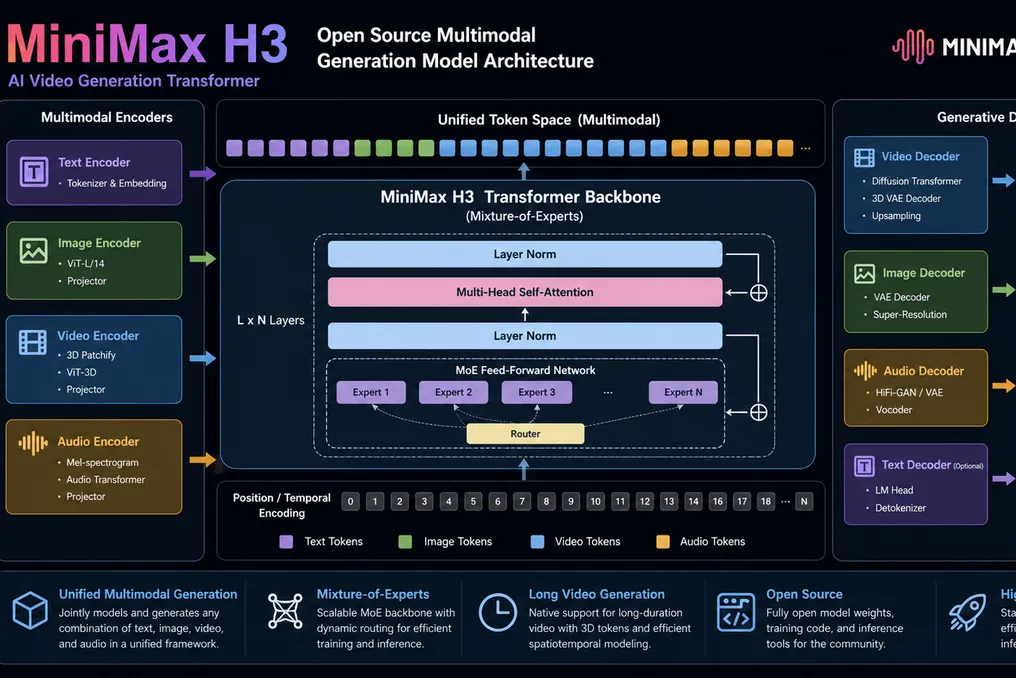Click the 'MiniMax H3' title text
Screen dimensions: 1016x678
(x=147, y=44)
